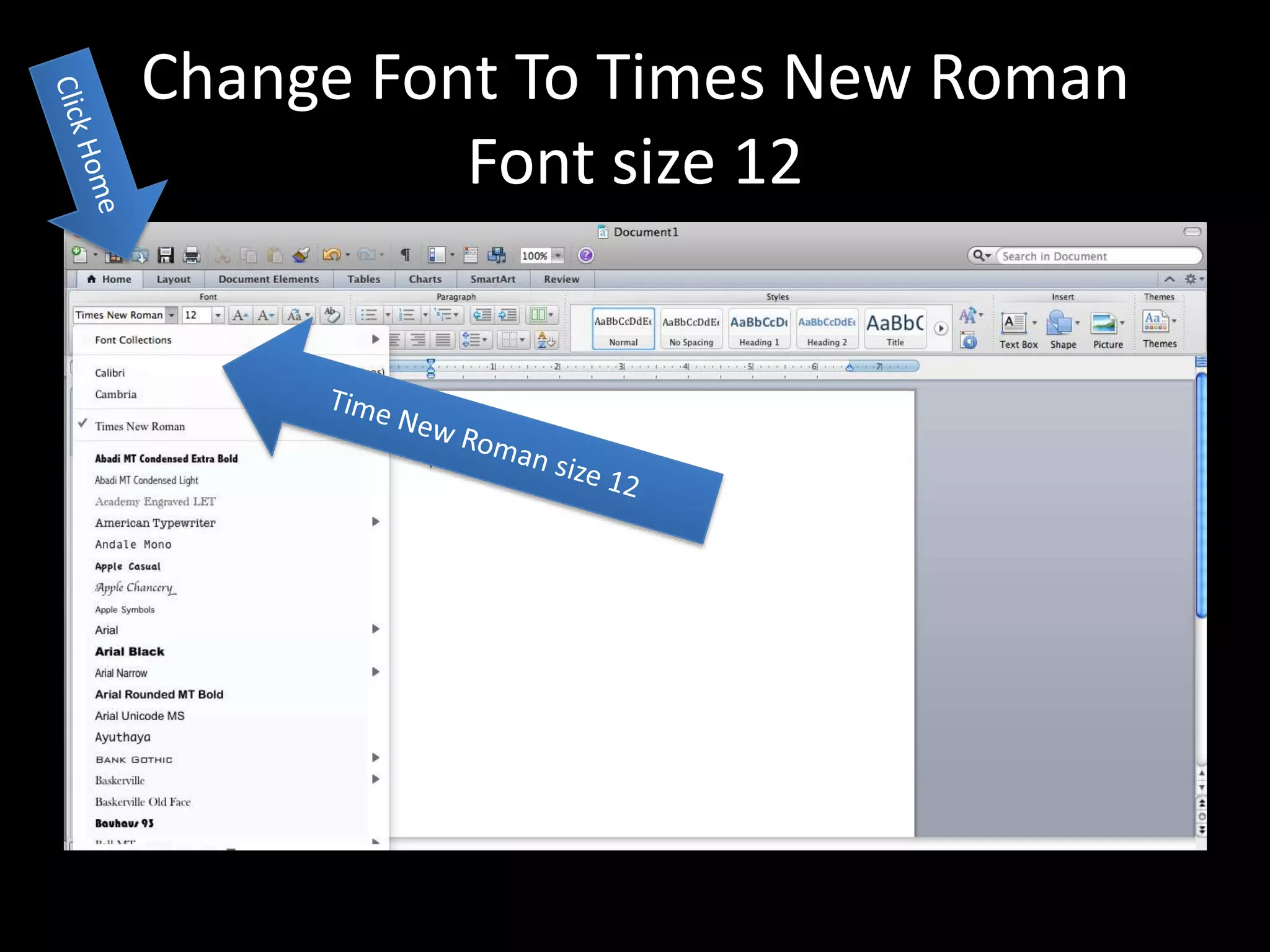Click the Grow Font icon
The width and height of the screenshot is (1270, 952).
[x=240, y=315]
